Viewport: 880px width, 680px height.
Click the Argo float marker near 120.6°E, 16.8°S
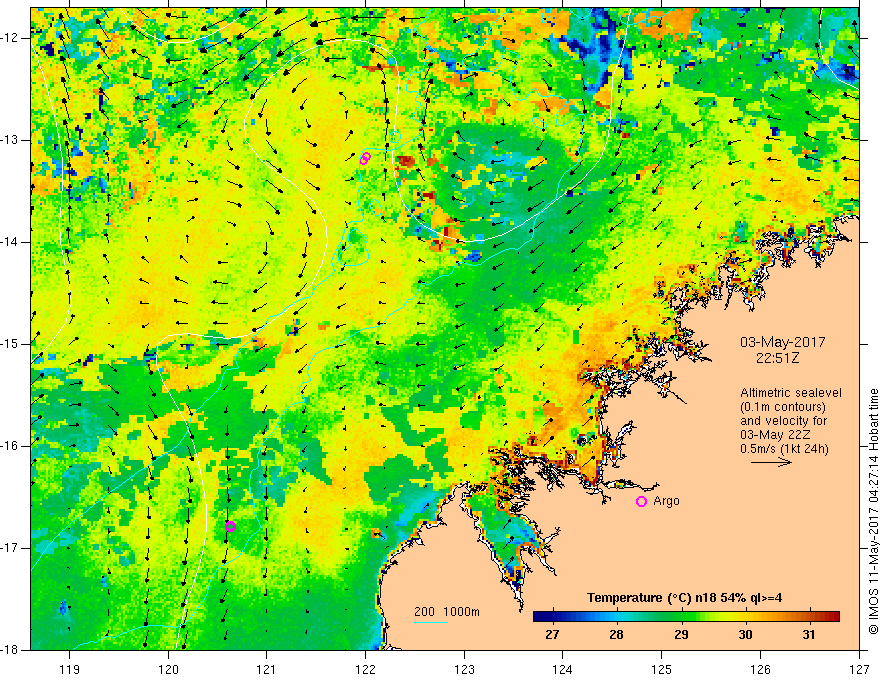[230, 526]
